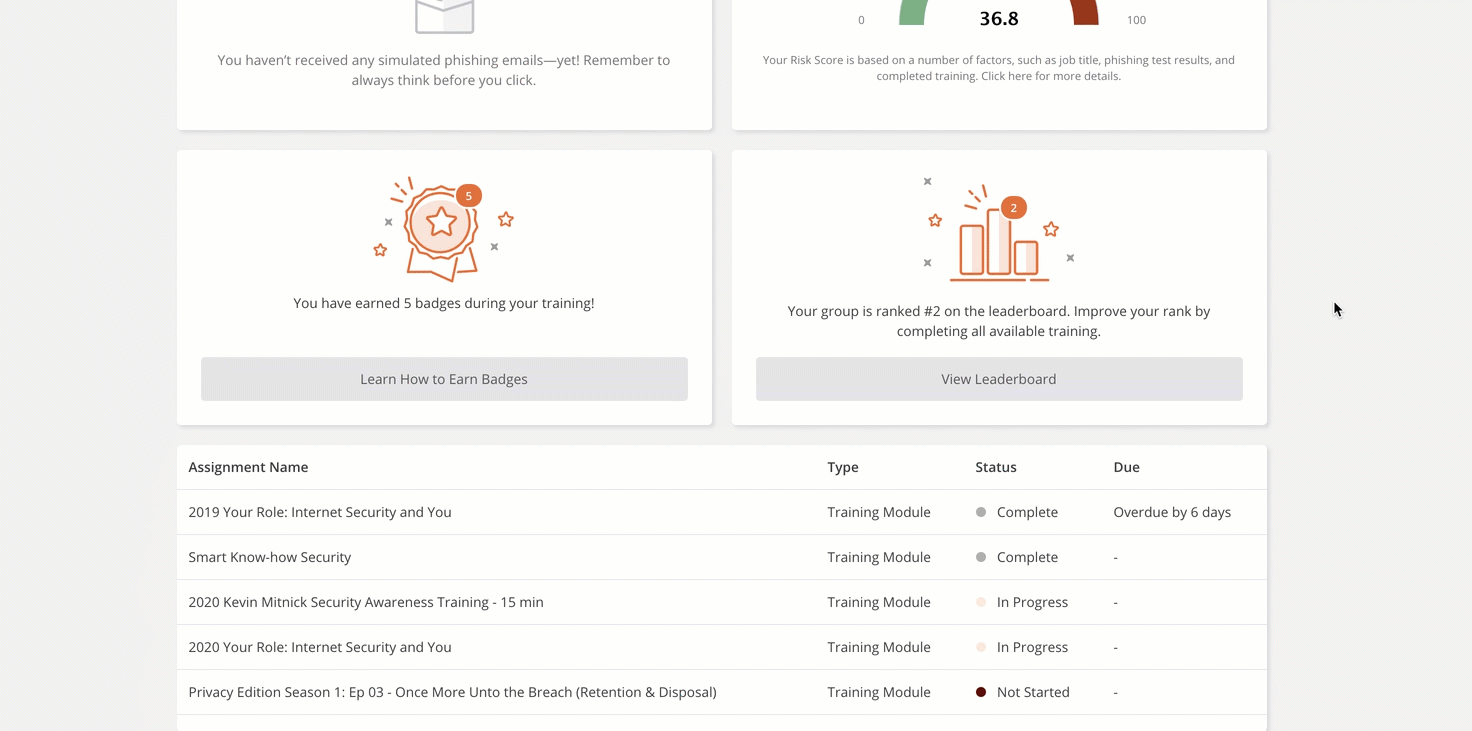The width and height of the screenshot is (1472, 731).
Task: Click the Training Module type for Smart Know-how
Action: [879, 557]
